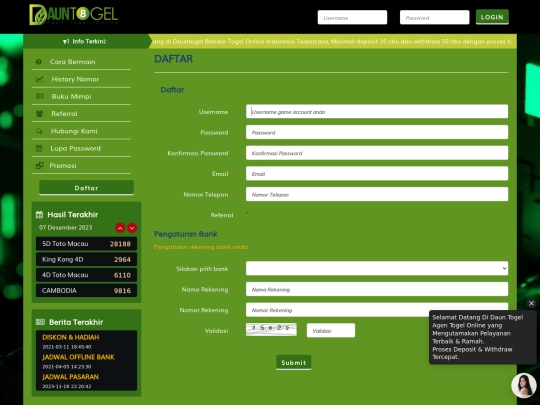540x405 pixels.
Task: Click the captcha validation image
Action: click(271, 330)
